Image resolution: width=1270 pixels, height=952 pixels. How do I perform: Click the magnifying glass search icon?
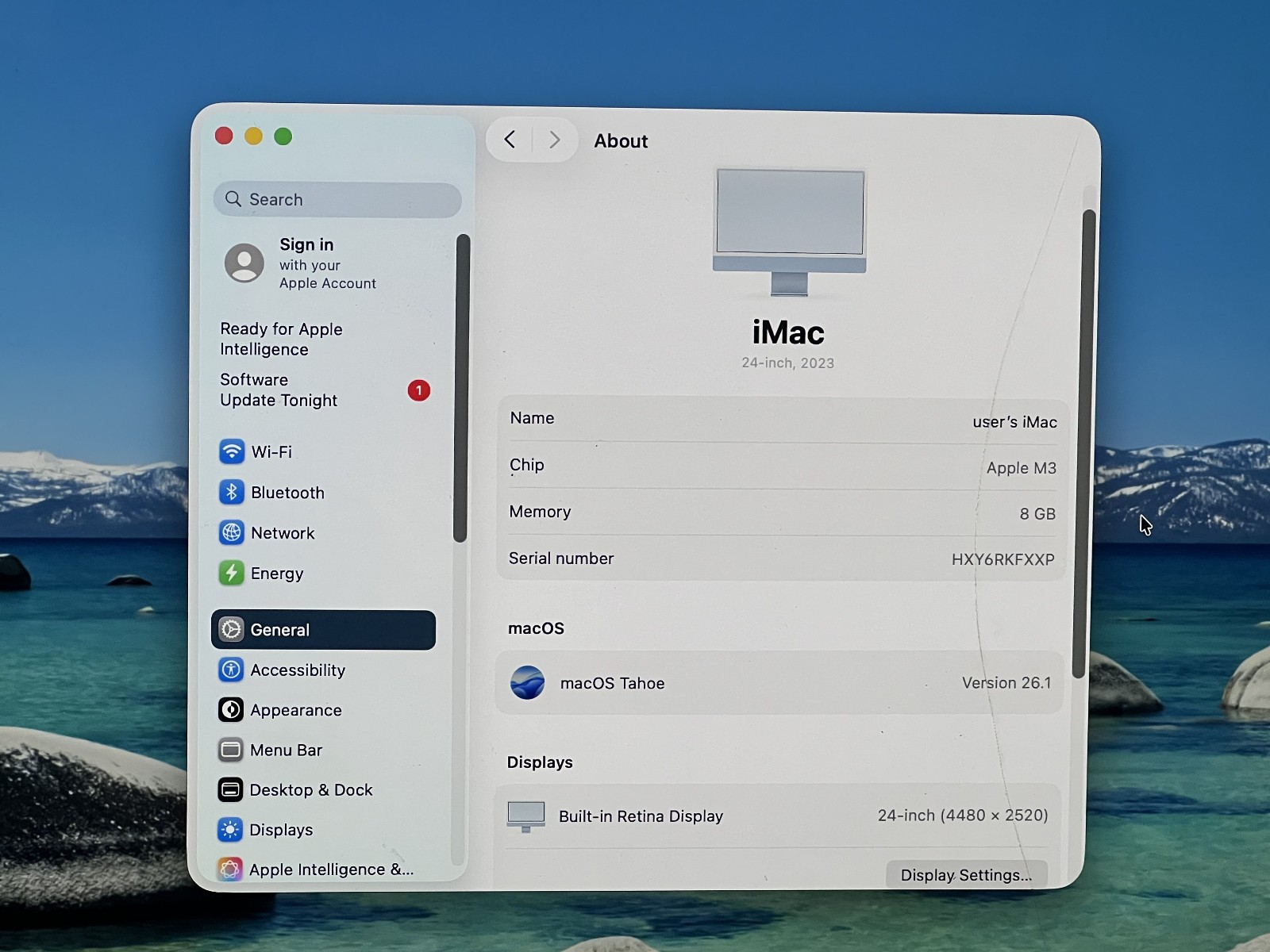tap(233, 199)
